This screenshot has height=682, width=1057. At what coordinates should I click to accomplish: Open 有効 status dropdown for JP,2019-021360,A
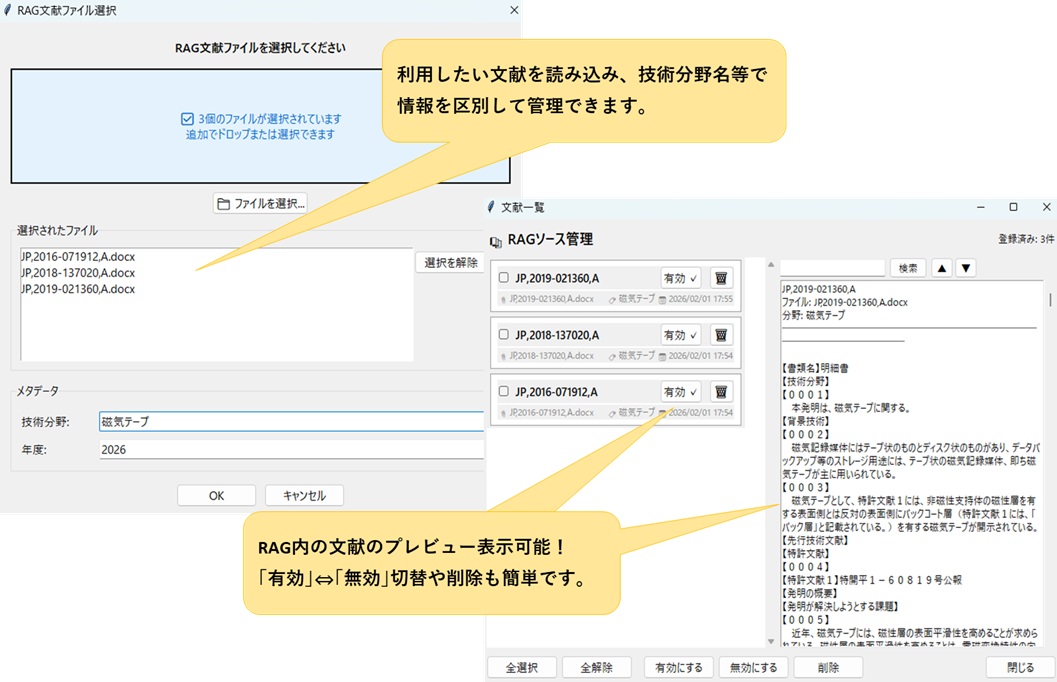pyautogui.click(x=681, y=278)
